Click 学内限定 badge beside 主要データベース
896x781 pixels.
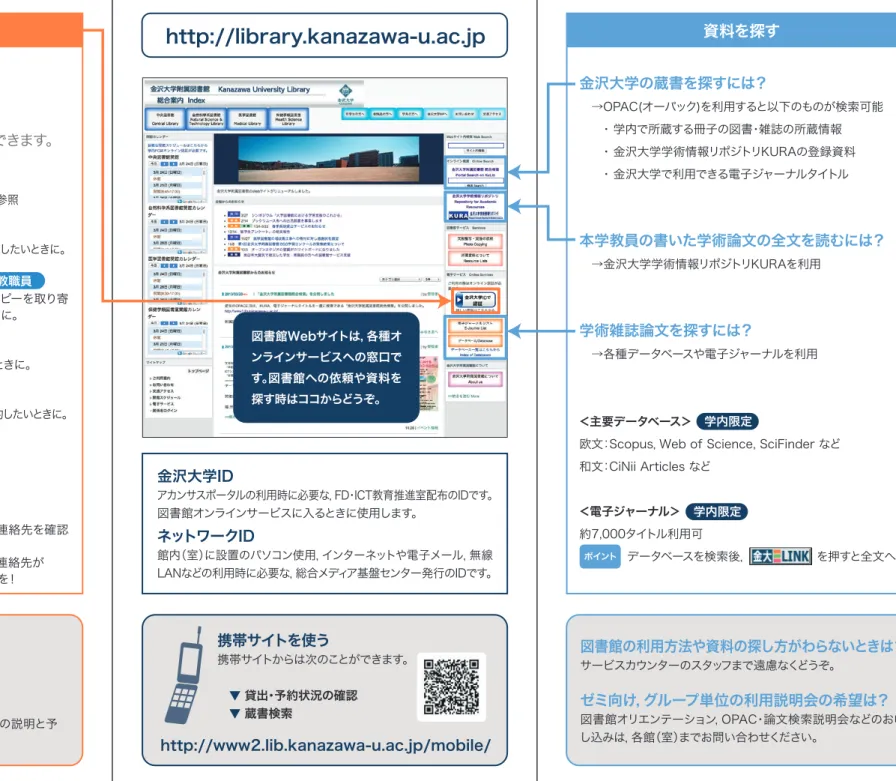click(x=727, y=421)
